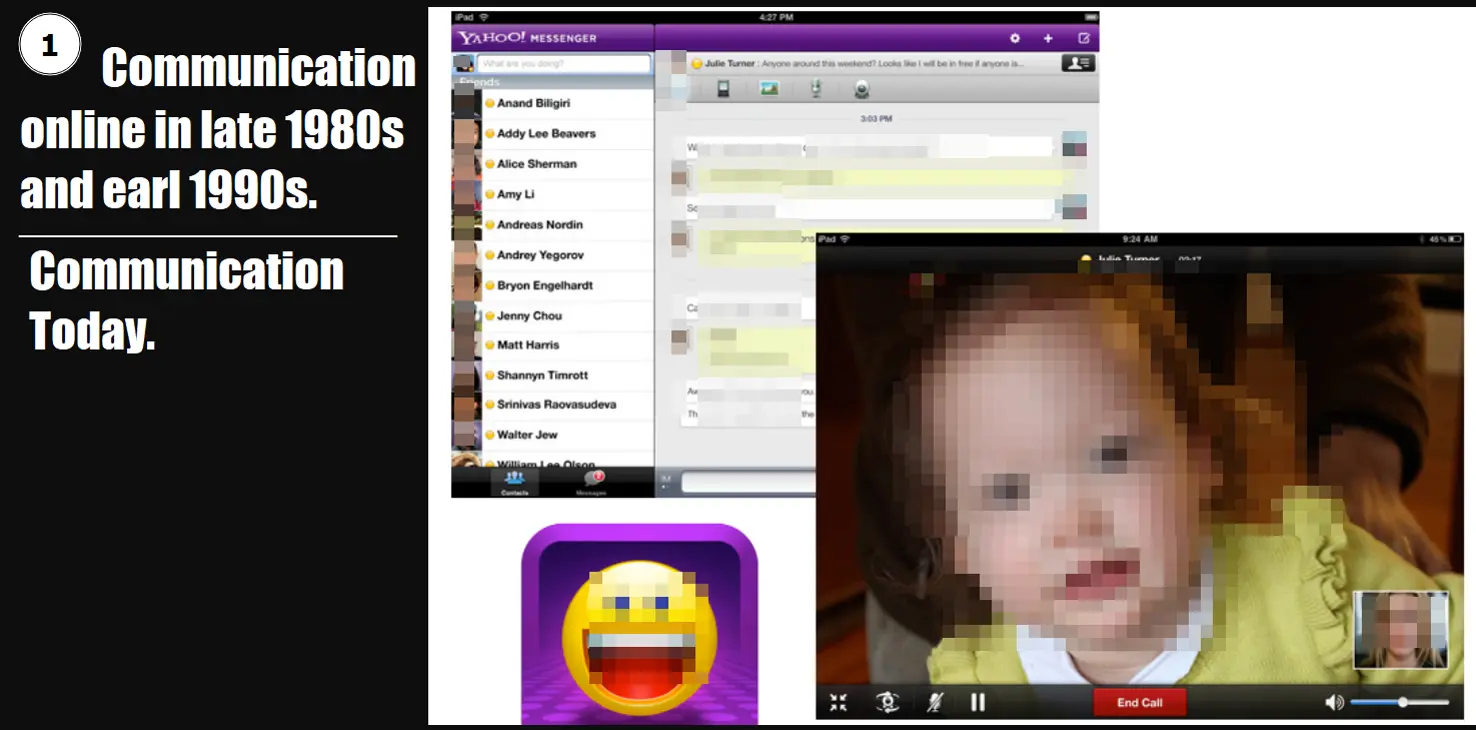Open chat with Matt Harris
This screenshot has height=730, width=1476.
click(x=528, y=345)
